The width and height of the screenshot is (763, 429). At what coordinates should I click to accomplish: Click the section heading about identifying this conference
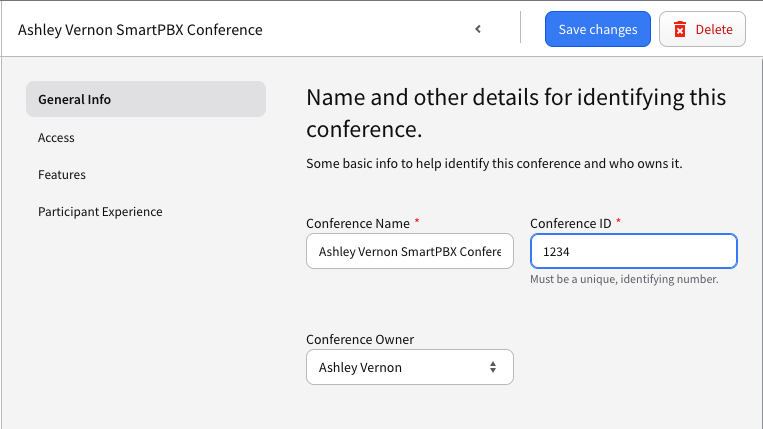coord(516,113)
